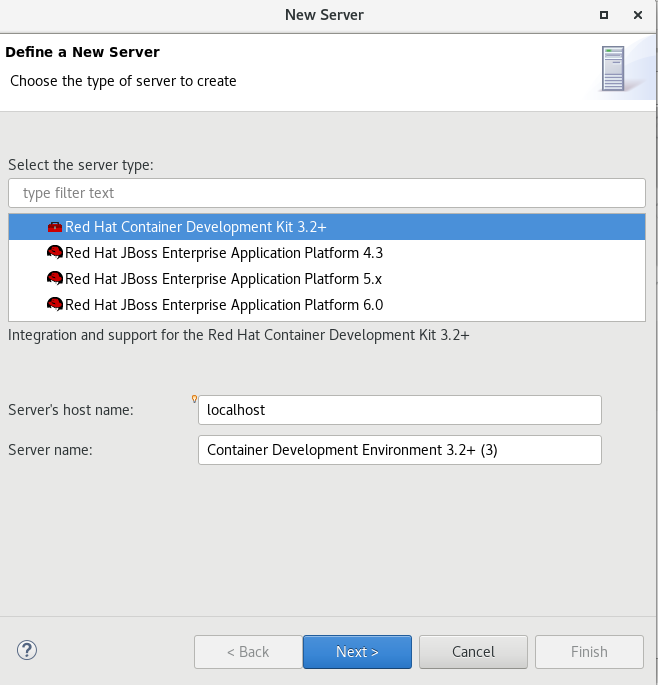Proceed with the Next > button
The image size is (658, 685).
[x=357, y=652]
